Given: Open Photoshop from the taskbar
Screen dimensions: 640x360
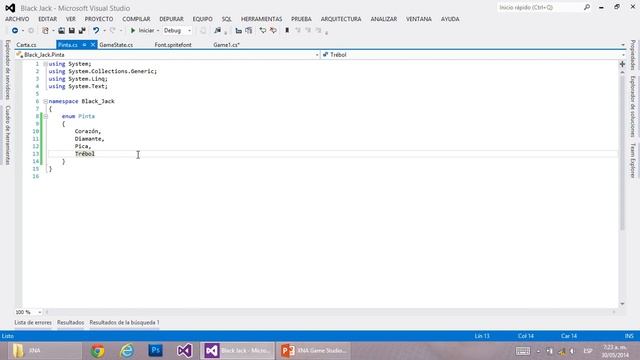Looking at the screenshot, I should tap(156, 351).
